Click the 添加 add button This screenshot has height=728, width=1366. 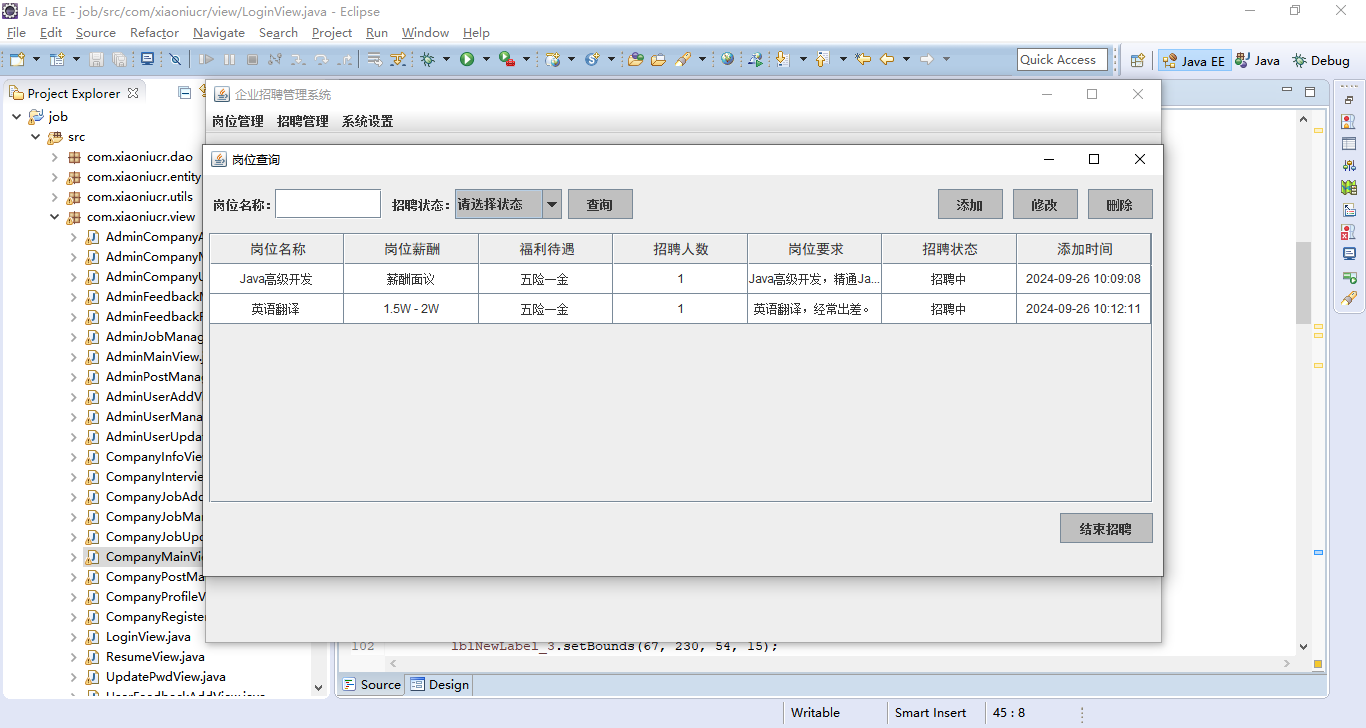click(x=970, y=205)
